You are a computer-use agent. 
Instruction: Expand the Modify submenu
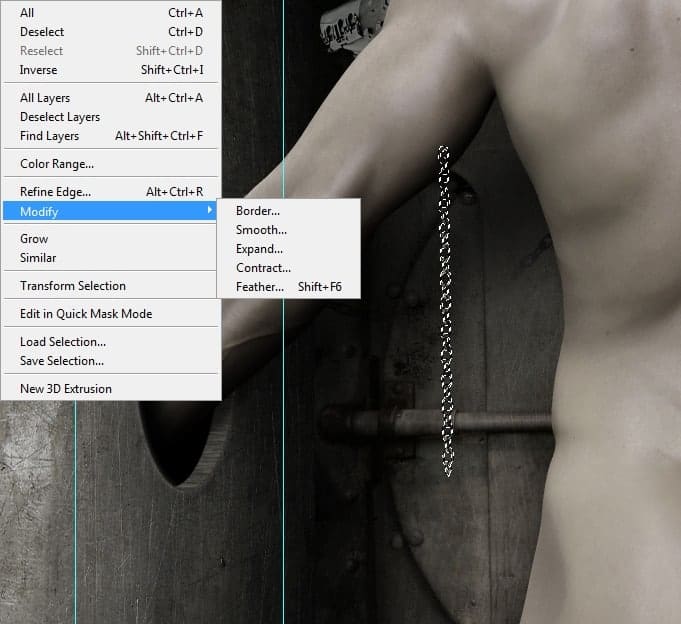coord(109,211)
